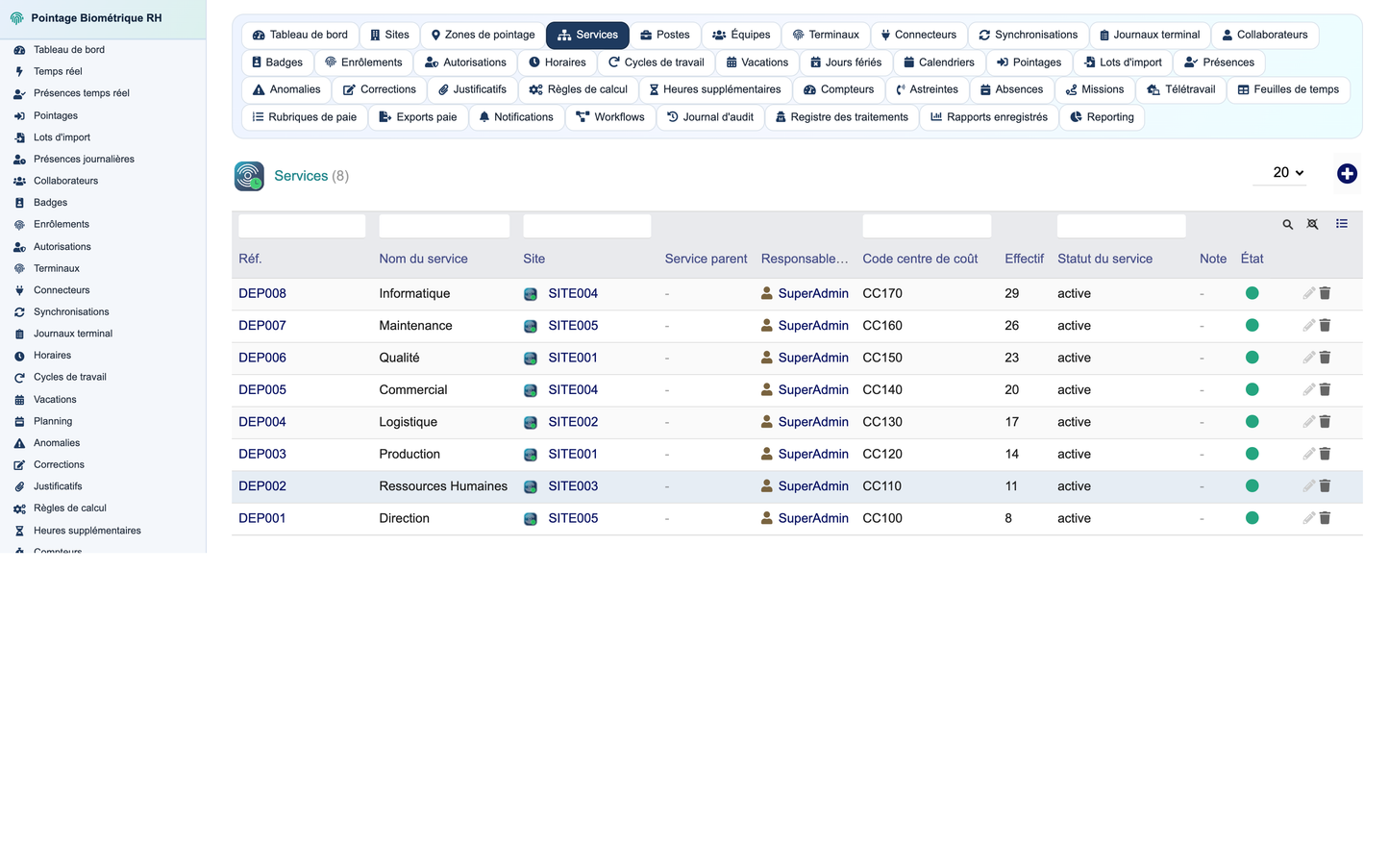The width and height of the screenshot is (1389, 868).
Task: Open the 20 rows-per-page dropdown
Action: tap(1279, 173)
